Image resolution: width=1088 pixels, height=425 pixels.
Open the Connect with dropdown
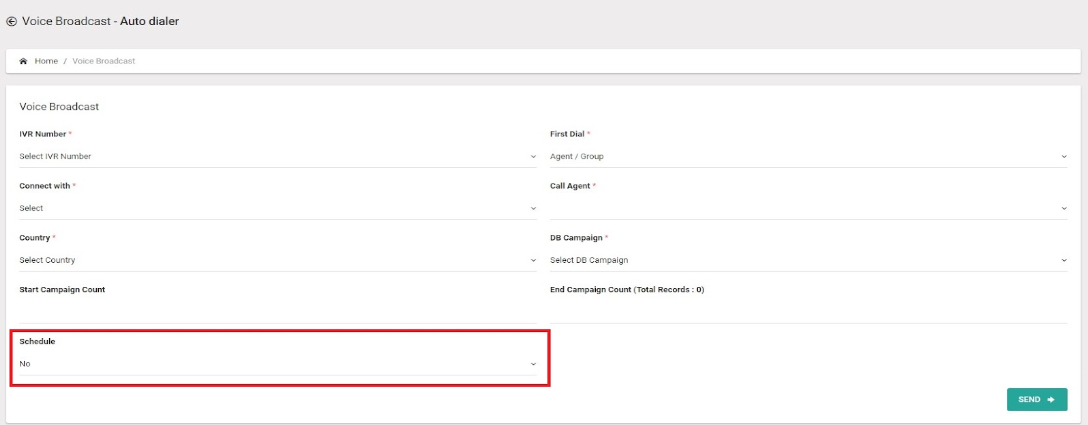point(277,208)
